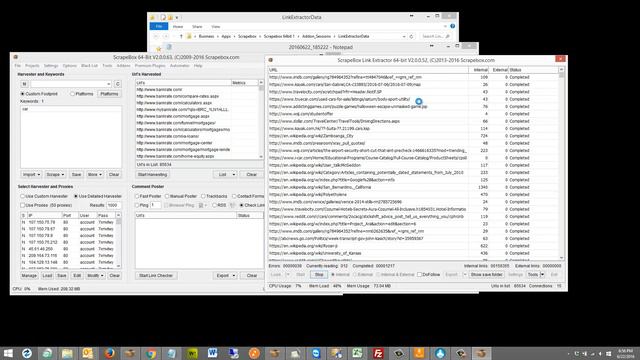Open the Settings menu in ScrapeBox
The width and height of the screenshot is (640, 360).
click(51, 66)
